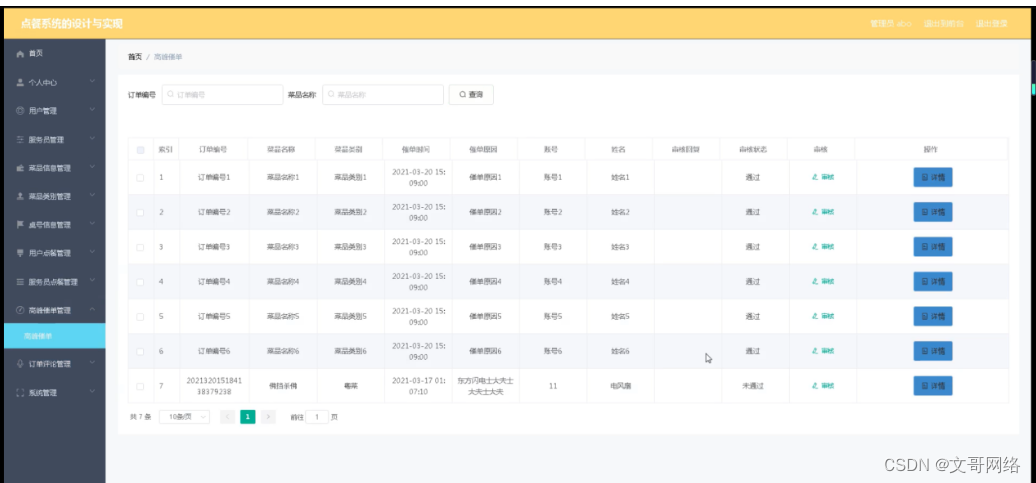Image resolution: width=1036 pixels, height=483 pixels.
Task: Open the 10条/页 page size dropdown
Action: click(184, 417)
